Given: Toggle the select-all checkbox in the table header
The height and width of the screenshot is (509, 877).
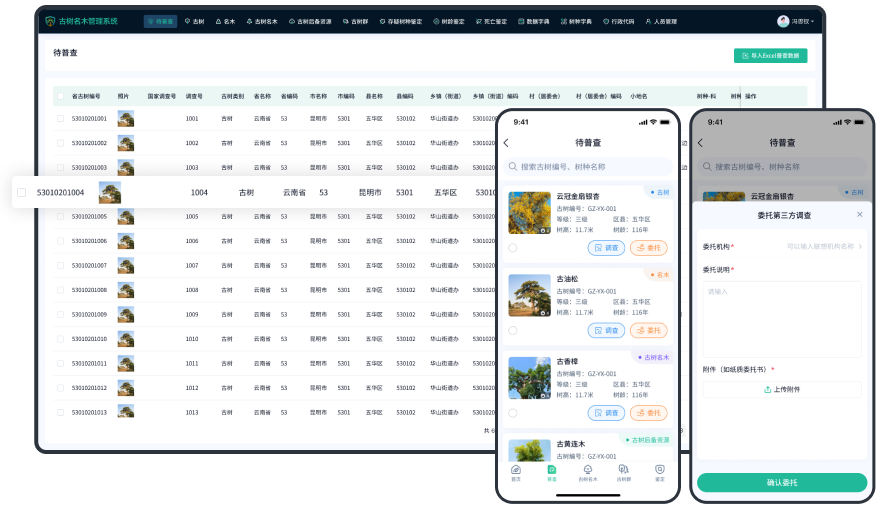Looking at the screenshot, I should point(60,97).
